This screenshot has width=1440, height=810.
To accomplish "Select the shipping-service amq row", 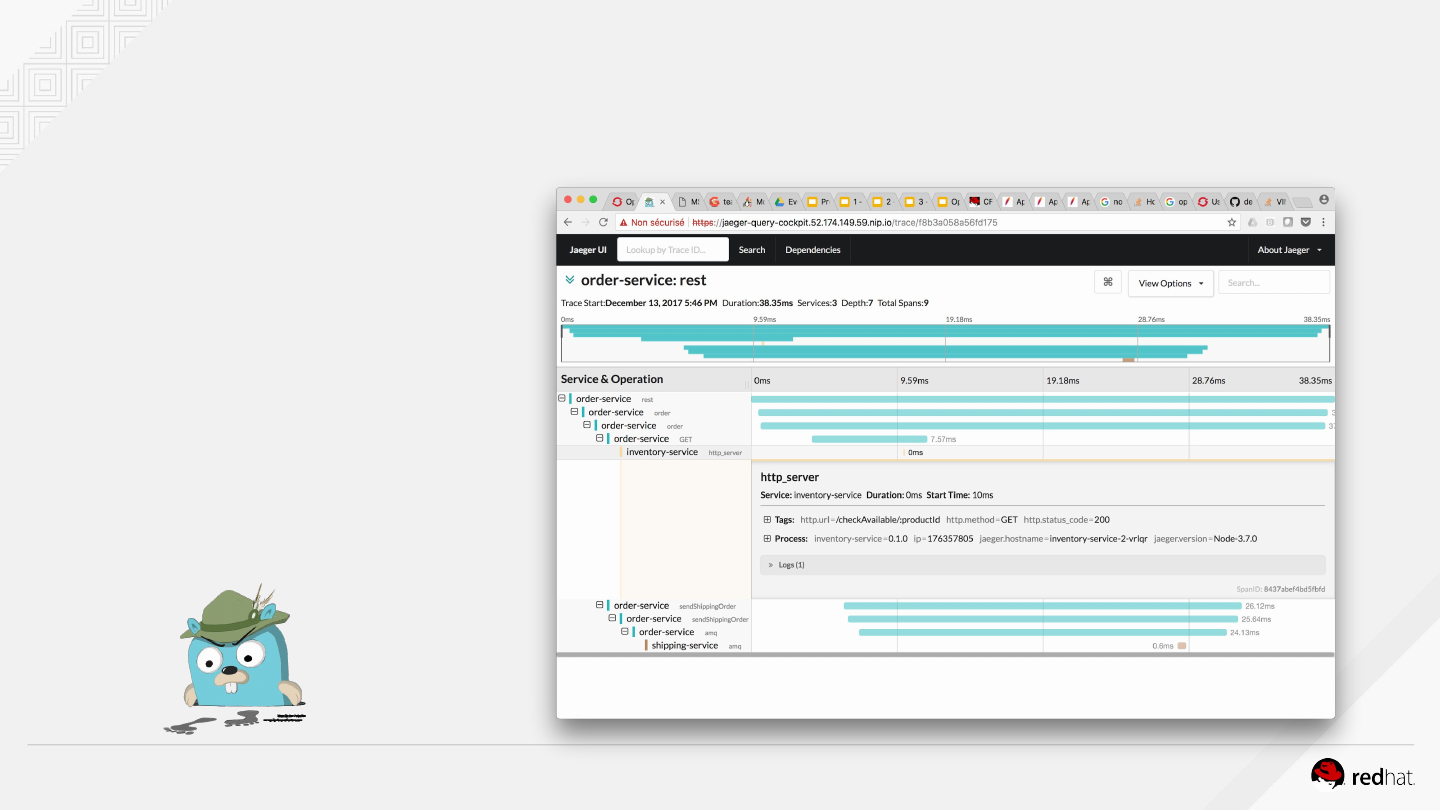I will [945, 646].
